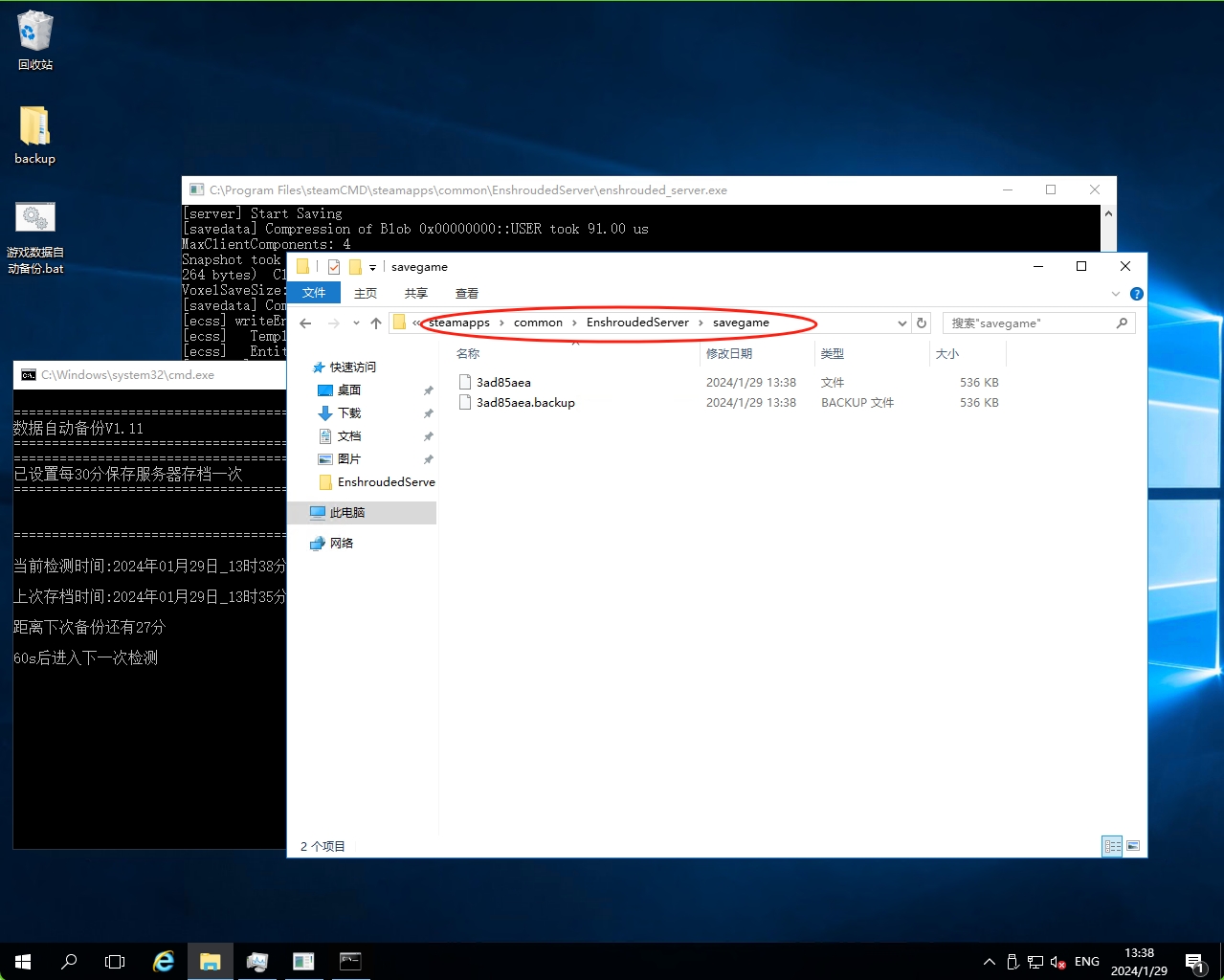Switch to large icons view in status bar
This screenshot has width=1224, height=980.
[1133, 846]
